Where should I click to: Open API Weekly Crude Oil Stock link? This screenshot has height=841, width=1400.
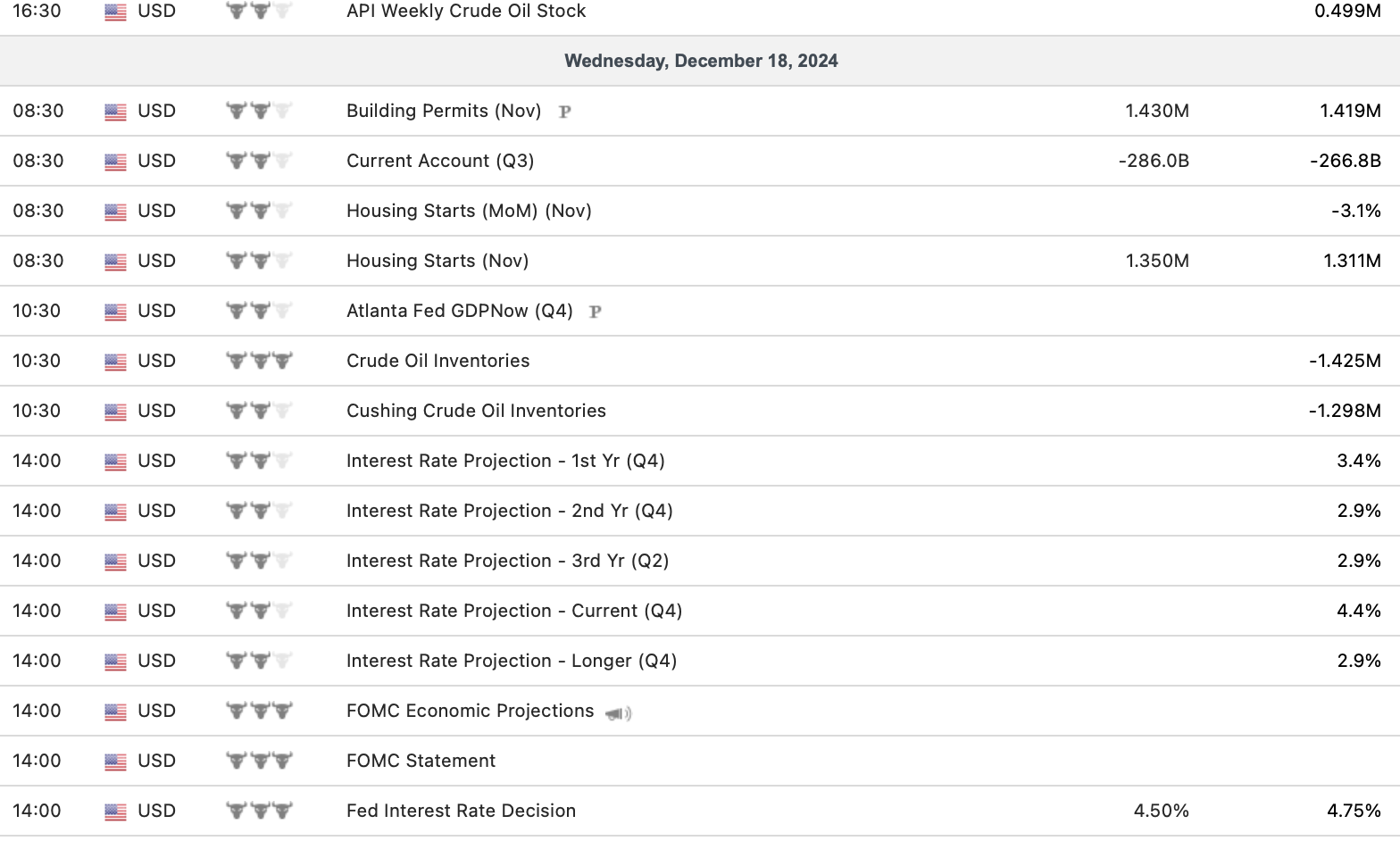point(466,12)
